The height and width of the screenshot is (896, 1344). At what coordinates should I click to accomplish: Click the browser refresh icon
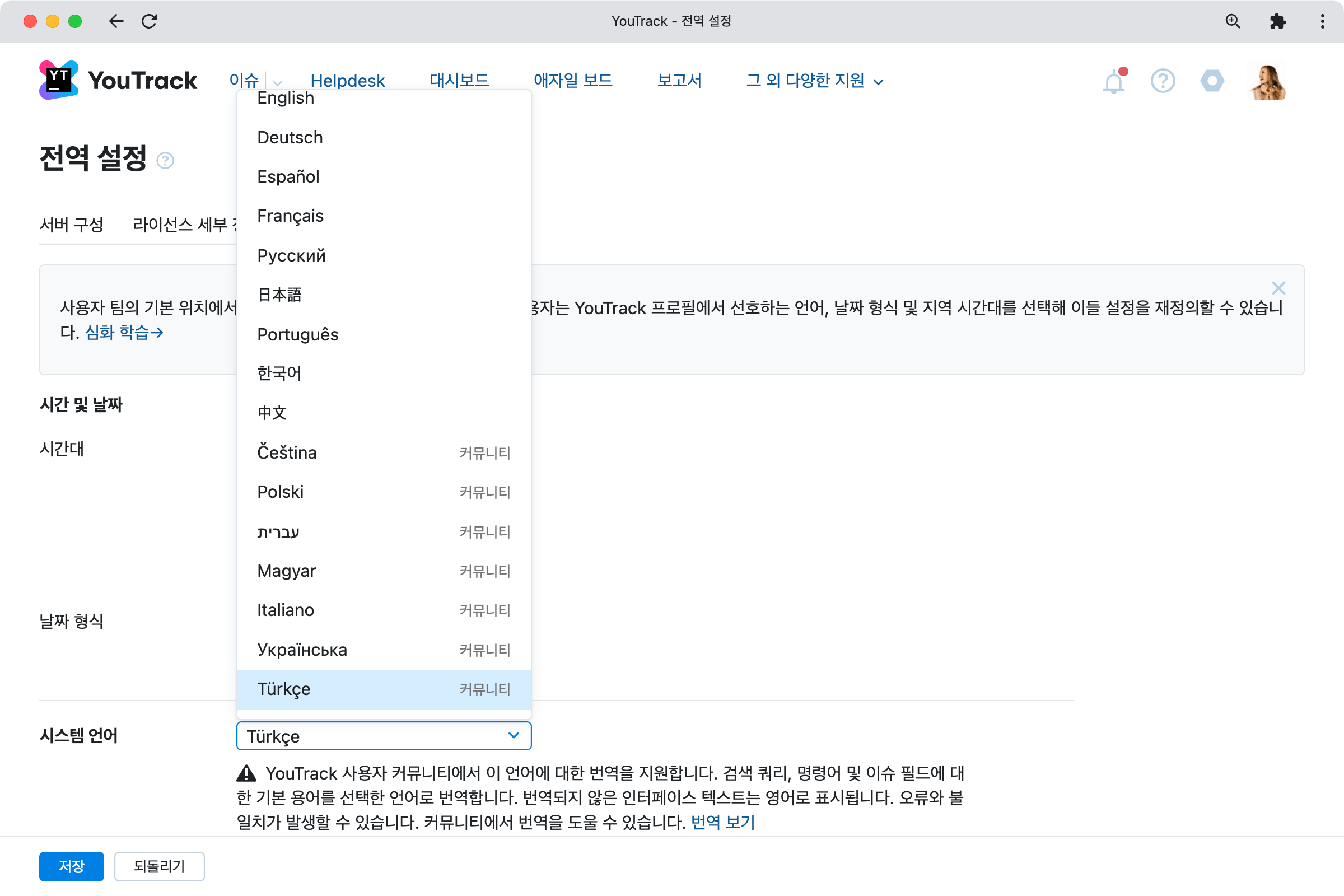(x=150, y=21)
